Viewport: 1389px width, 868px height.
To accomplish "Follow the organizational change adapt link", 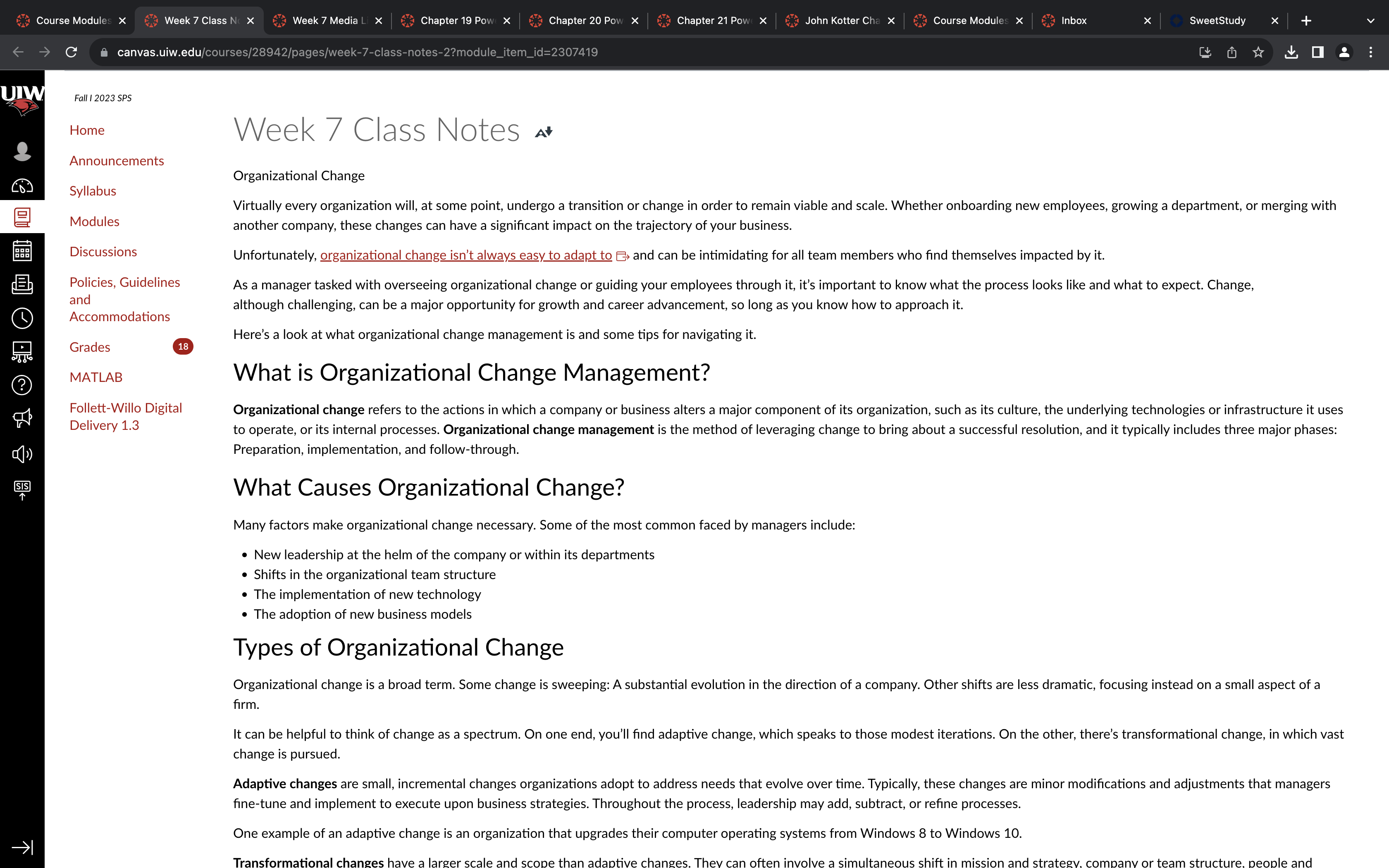I will coord(465,255).
